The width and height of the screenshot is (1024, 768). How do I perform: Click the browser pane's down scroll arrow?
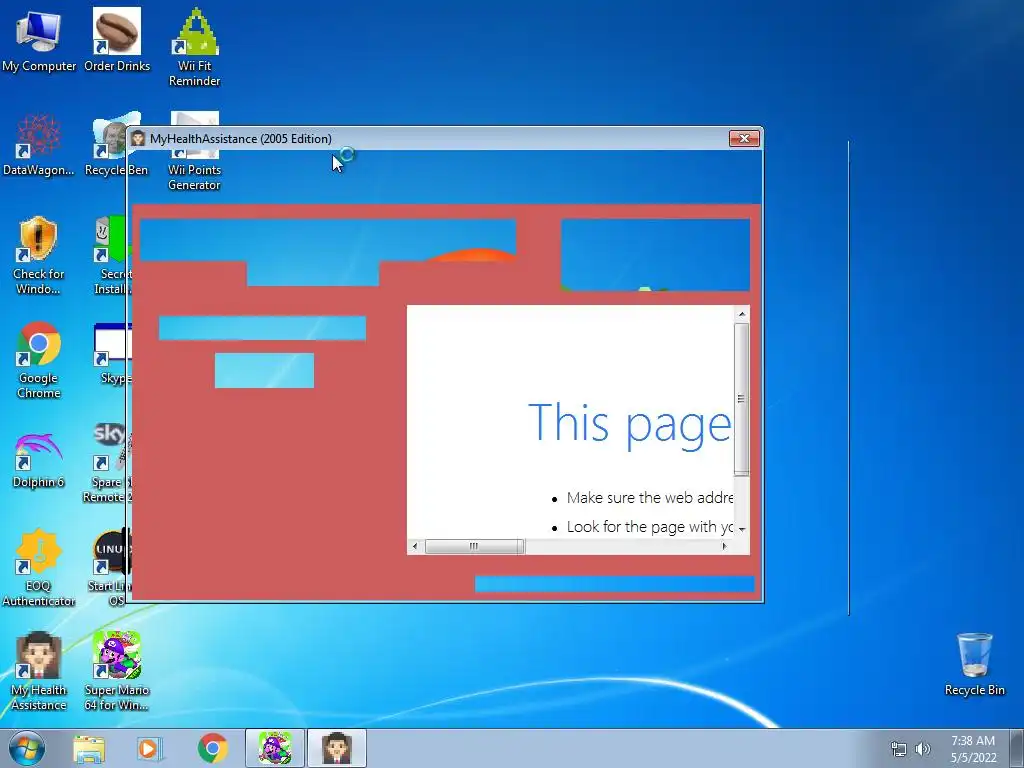point(742,528)
